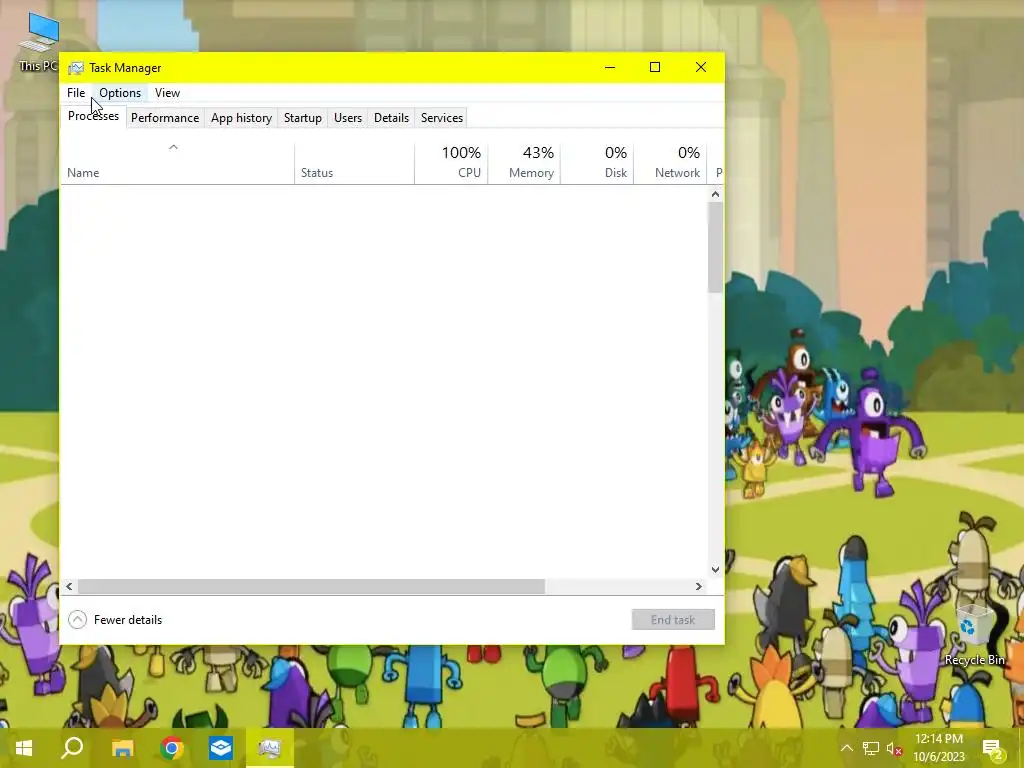Image resolution: width=1024 pixels, height=768 pixels.
Task: Switch to the Performance tab
Action: tap(165, 118)
